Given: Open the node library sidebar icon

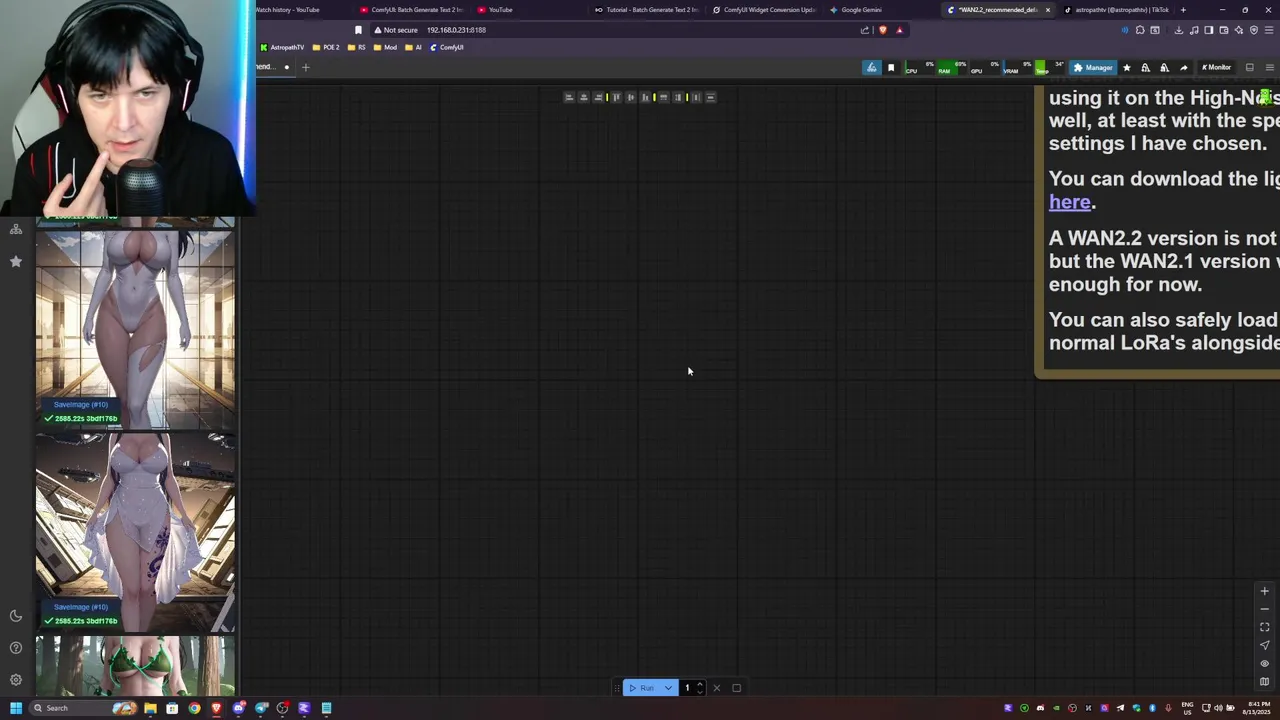Looking at the screenshot, I should click(x=16, y=229).
